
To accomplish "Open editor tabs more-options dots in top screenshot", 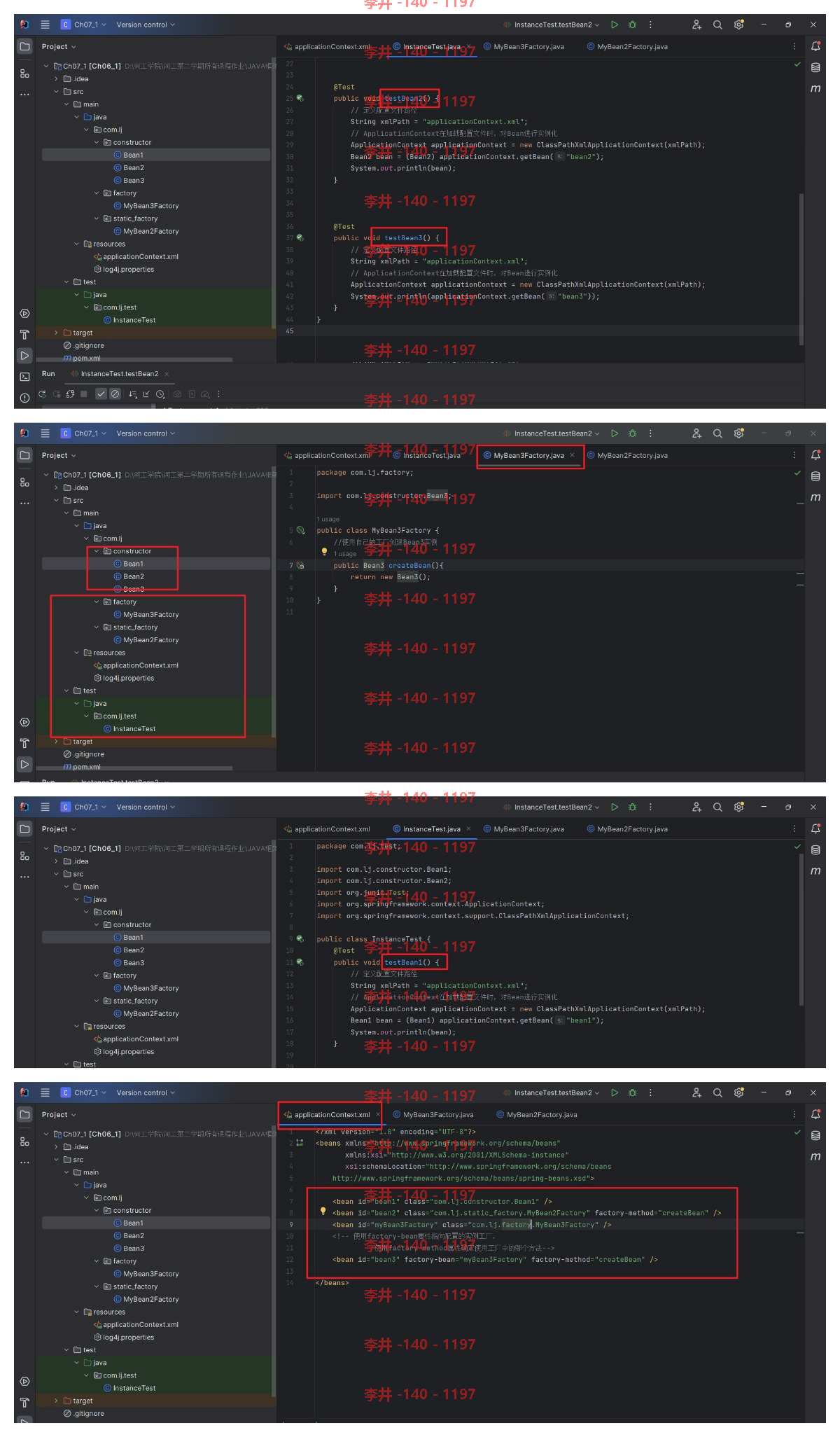I will 794,46.
